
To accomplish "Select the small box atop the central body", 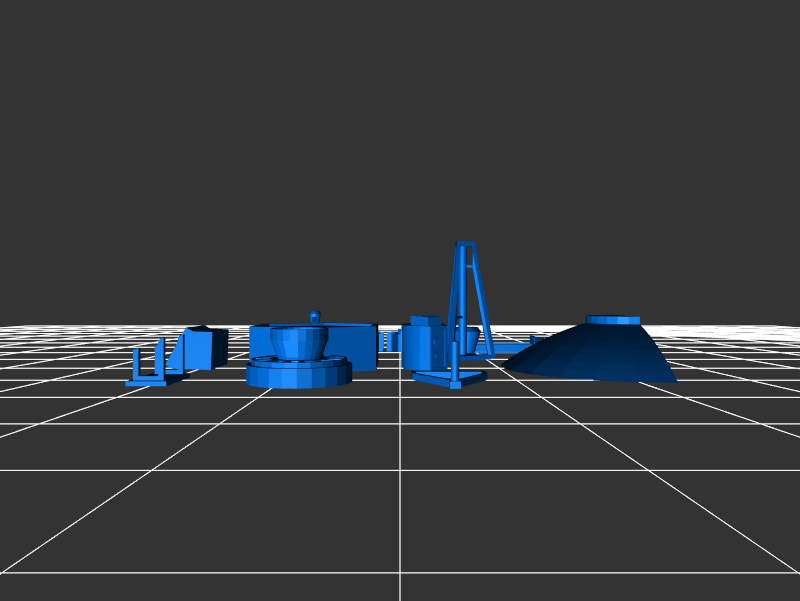I will pos(425,321).
